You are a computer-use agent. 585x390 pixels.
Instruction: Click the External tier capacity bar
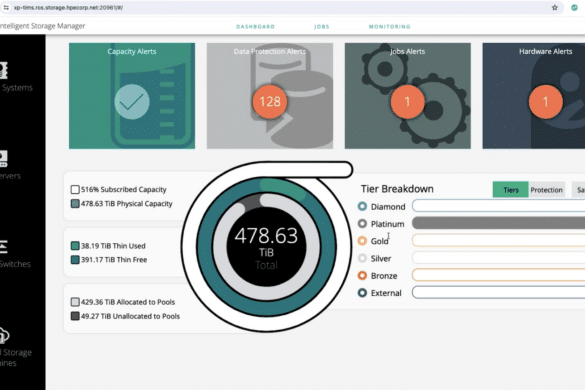click(498, 292)
